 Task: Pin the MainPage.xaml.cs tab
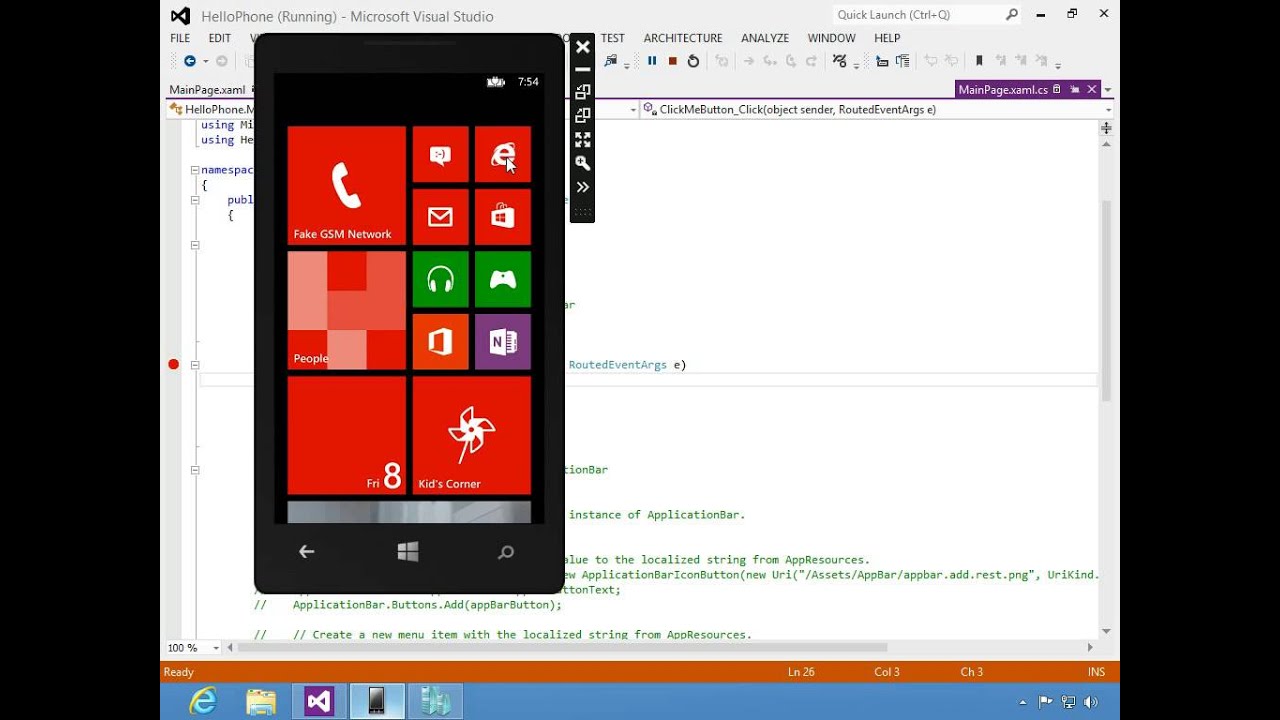1075,90
